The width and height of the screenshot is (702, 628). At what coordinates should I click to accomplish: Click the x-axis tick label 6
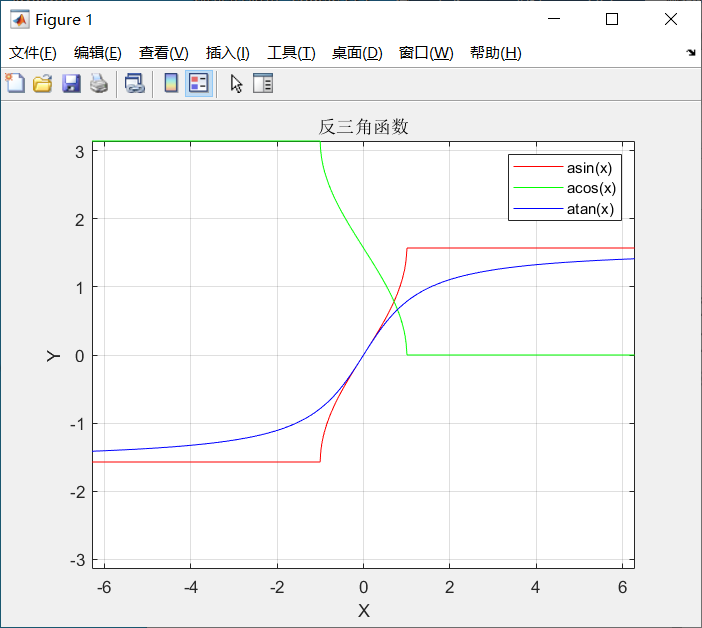[622, 587]
